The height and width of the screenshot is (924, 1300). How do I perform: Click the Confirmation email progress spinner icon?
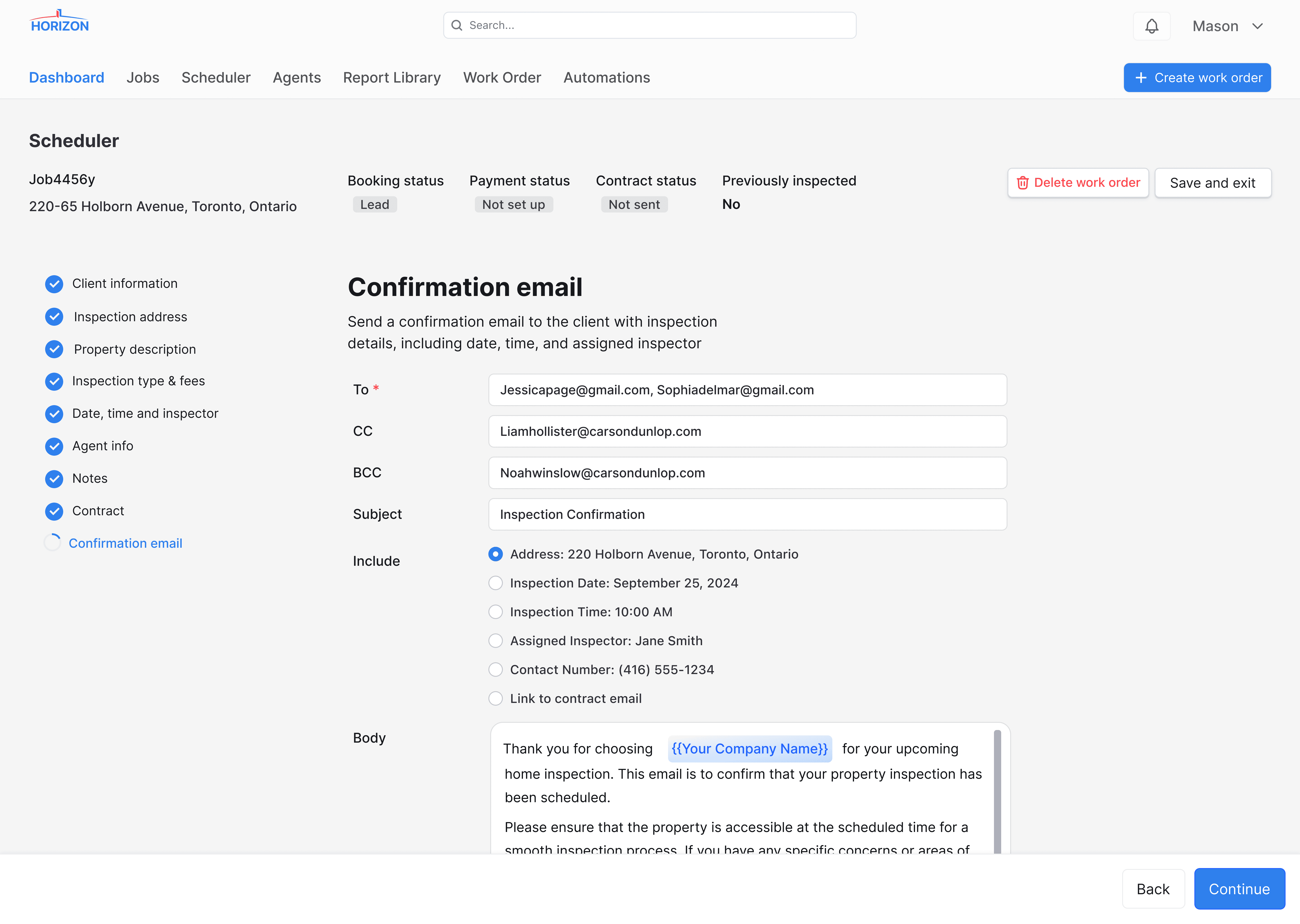(52, 542)
